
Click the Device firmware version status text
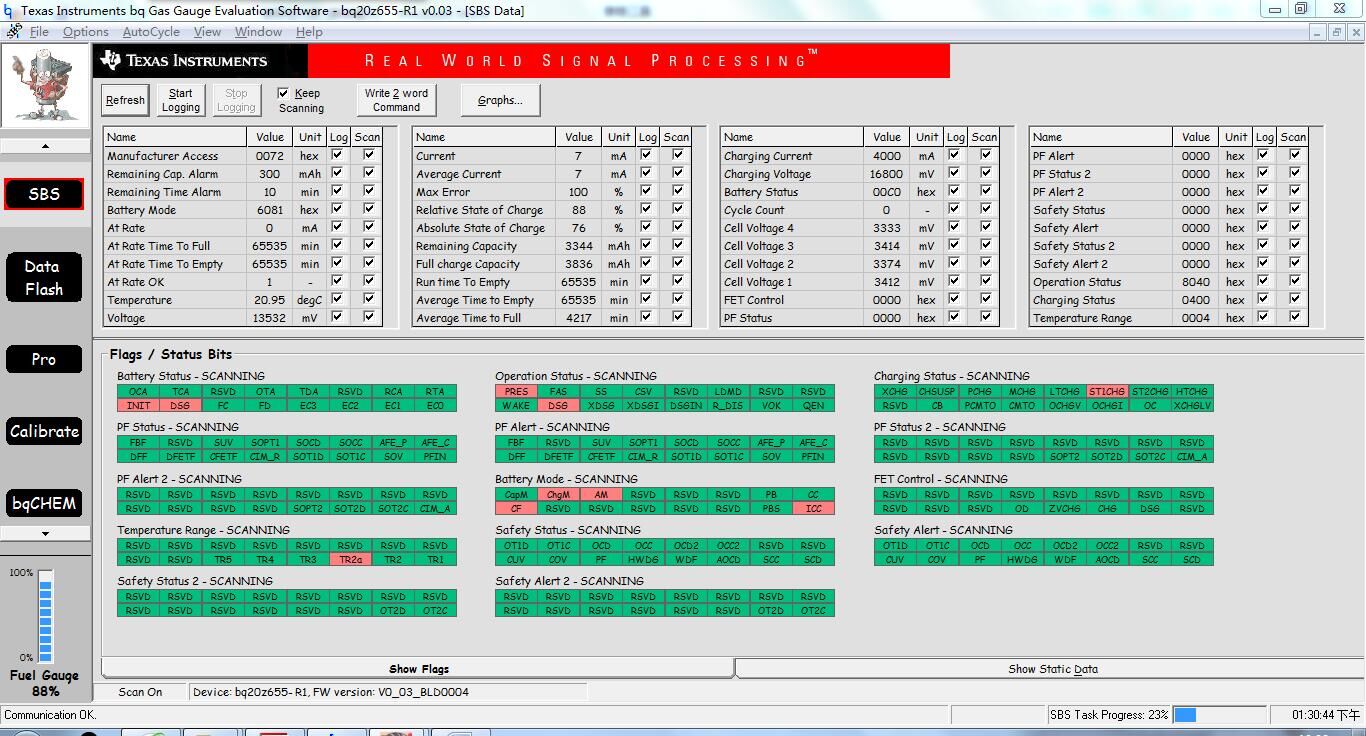tap(330, 692)
